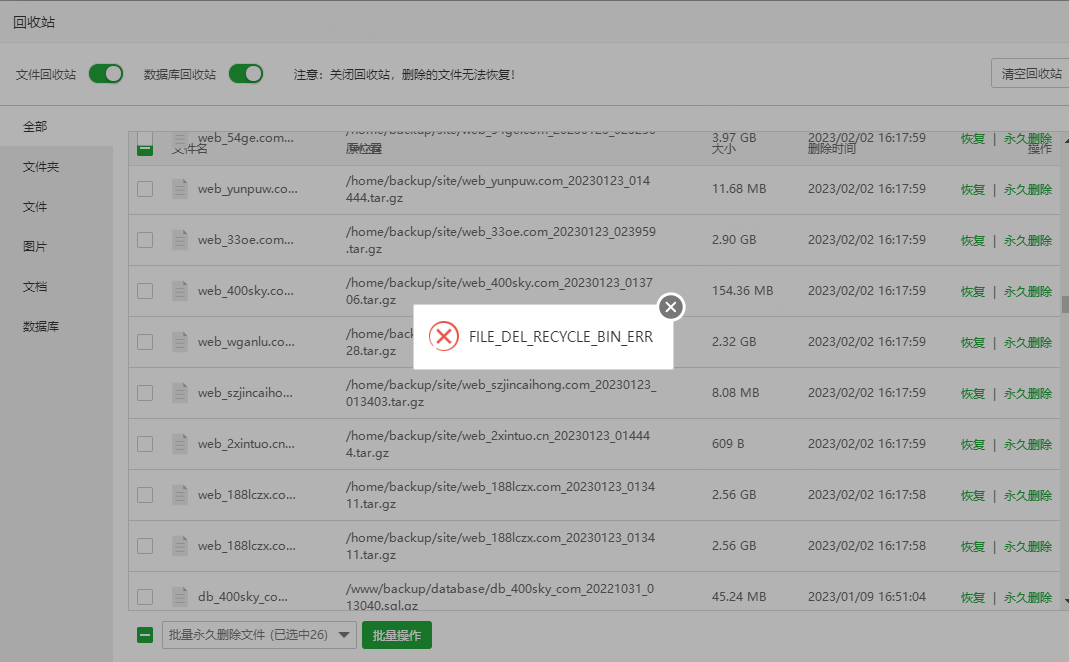The height and width of the screenshot is (662, 1069).
Task: Click file icon for db_400sky_com backup
Action: click(180, 596)
